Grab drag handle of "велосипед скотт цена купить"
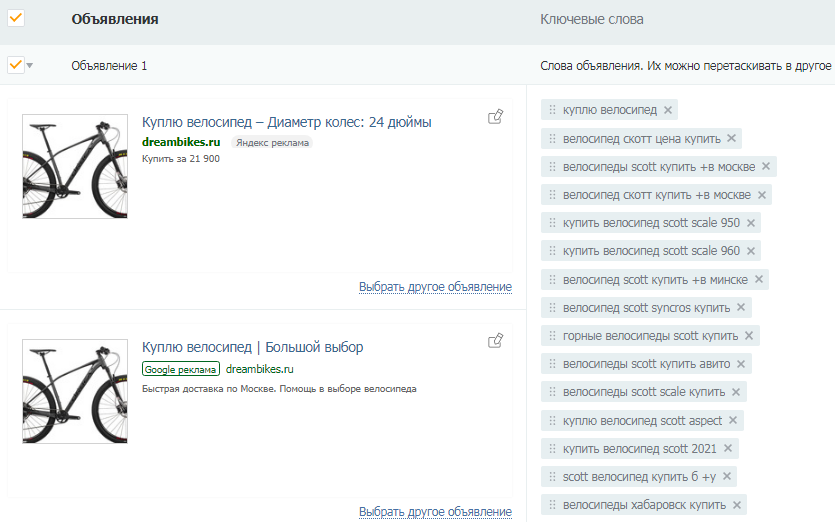Screen dimensions: 835x522 [x=552, y=138]
